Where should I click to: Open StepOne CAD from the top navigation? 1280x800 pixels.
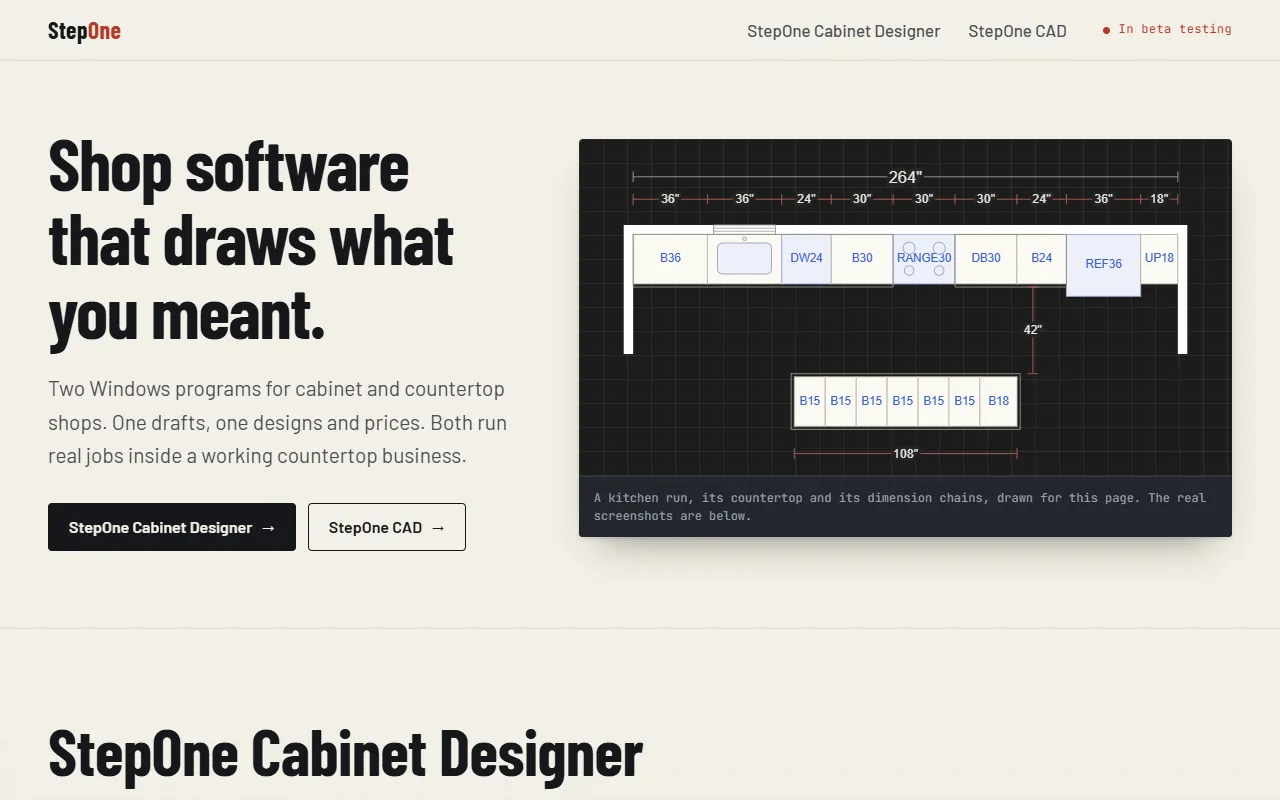pos(1017,31)
